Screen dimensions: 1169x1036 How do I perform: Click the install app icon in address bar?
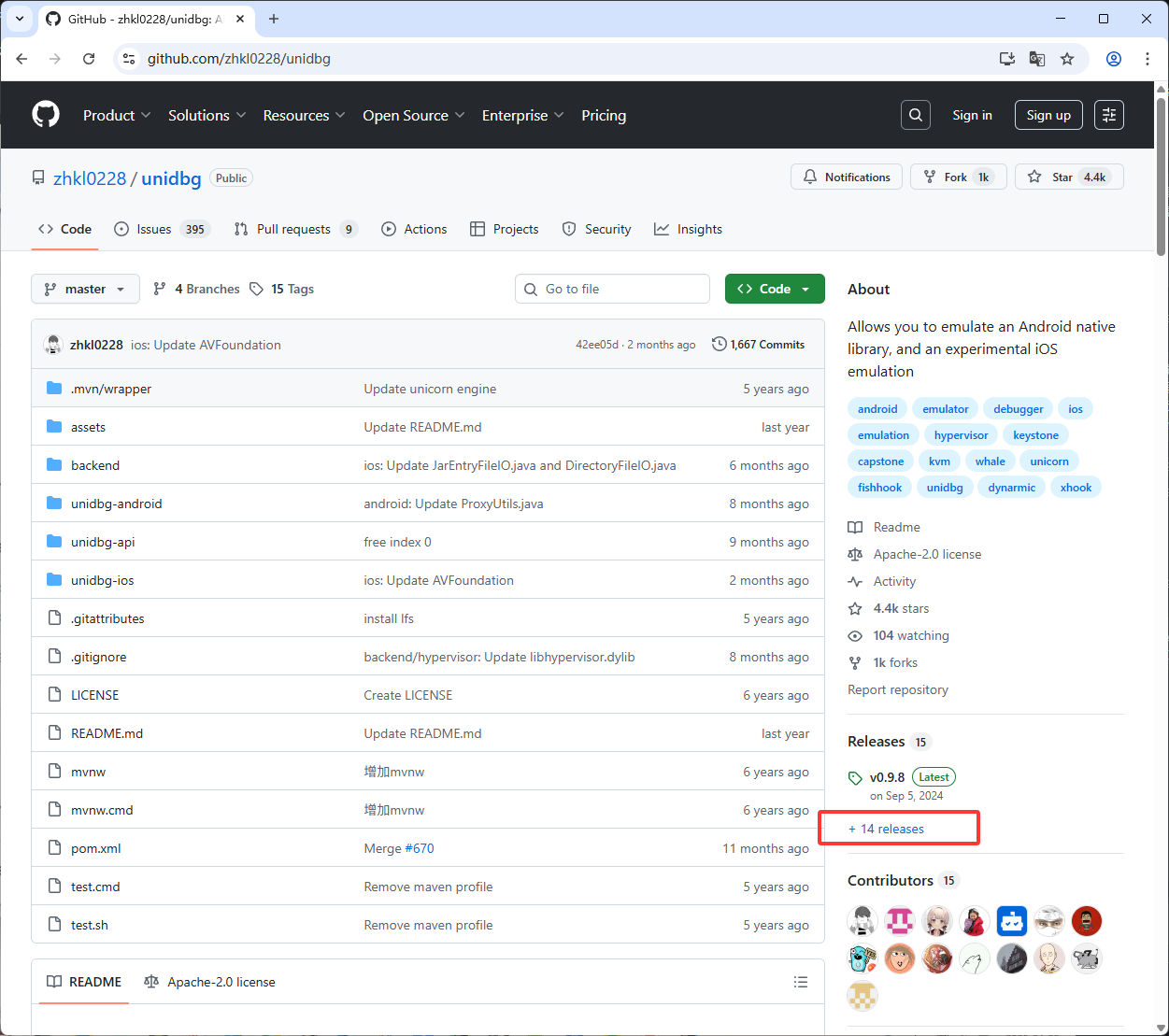point(1007,59)
